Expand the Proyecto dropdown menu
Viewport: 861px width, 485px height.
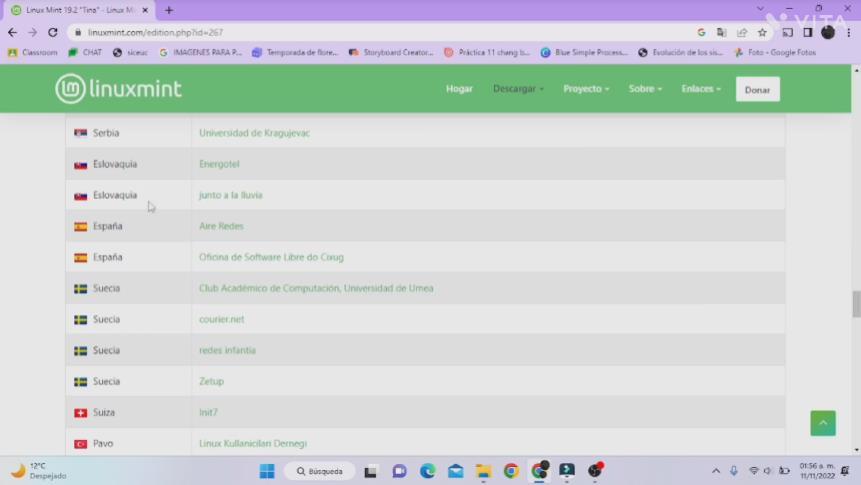coord(586,89)
